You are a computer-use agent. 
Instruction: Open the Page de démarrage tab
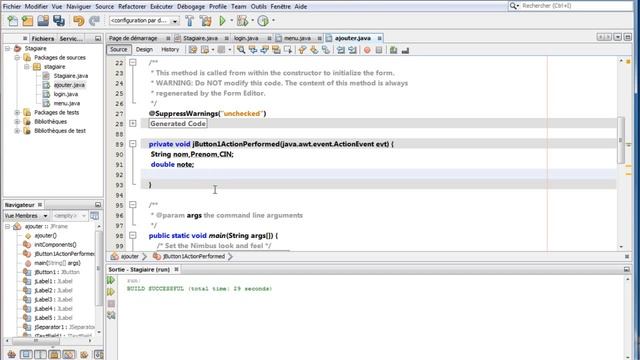coord(133,38)
